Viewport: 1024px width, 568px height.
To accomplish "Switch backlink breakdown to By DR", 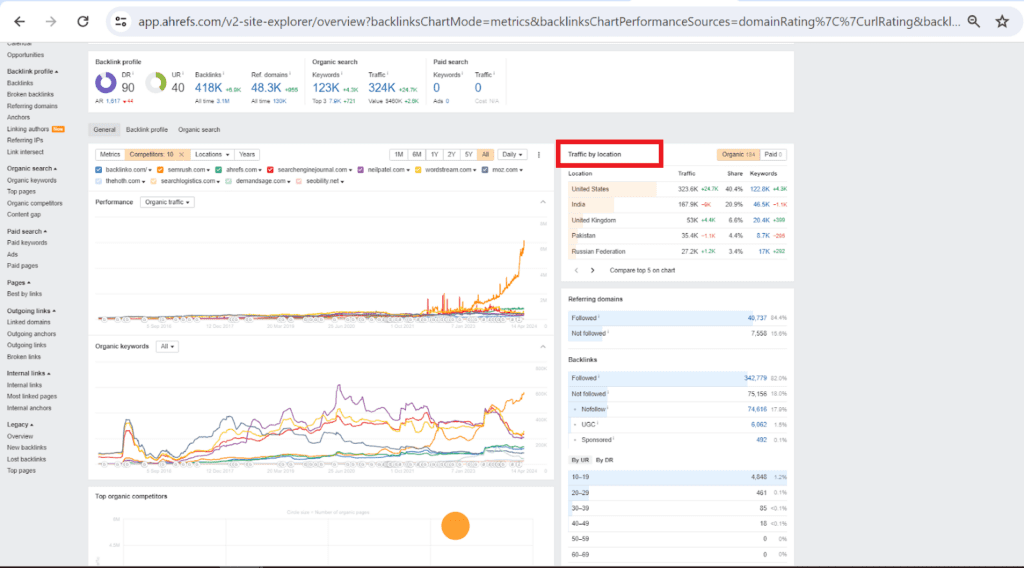I will click(x=604, y=460).
